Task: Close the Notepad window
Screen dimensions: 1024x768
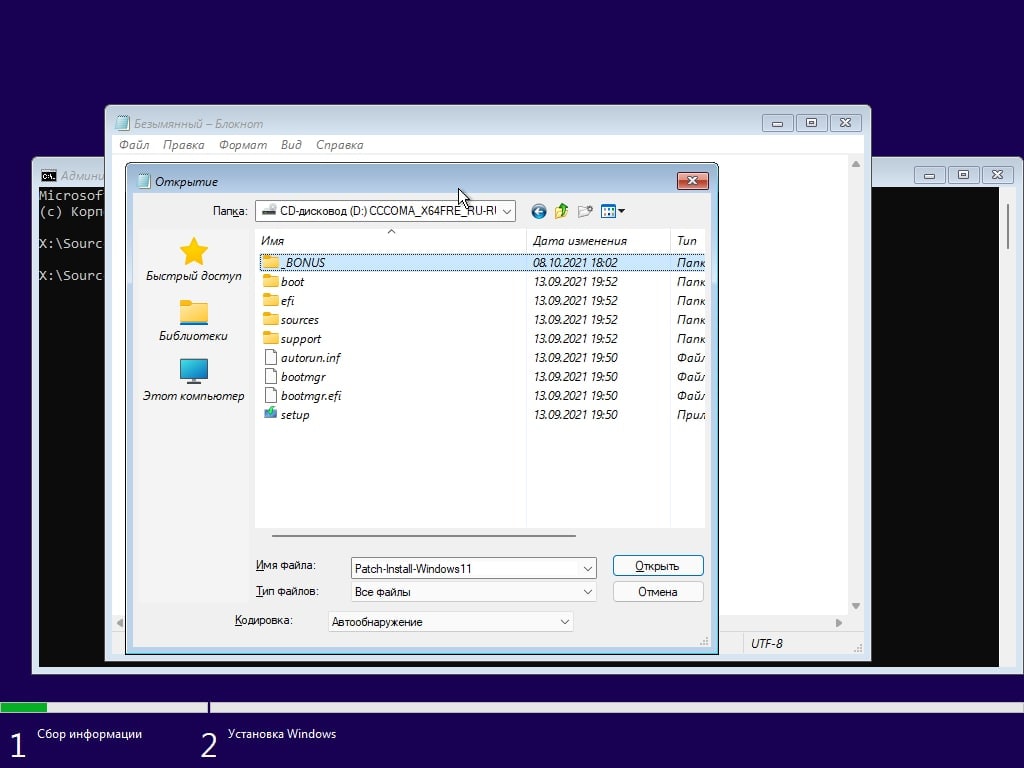Action: coord(845,123)
